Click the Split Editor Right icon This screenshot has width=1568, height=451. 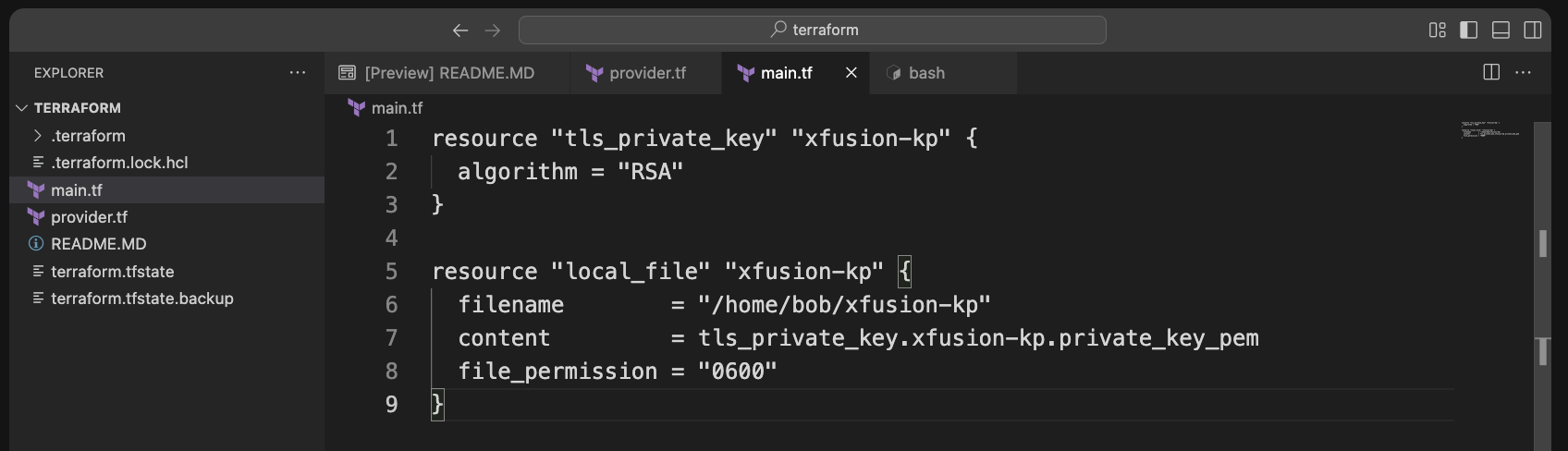point(1491,72)
